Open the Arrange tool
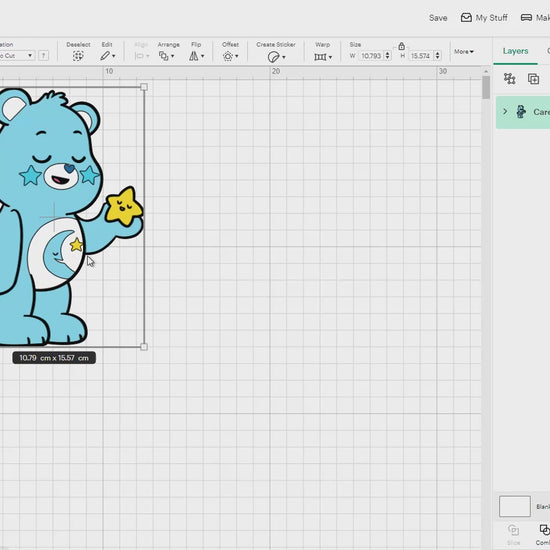 pyautogui.click(x=163, y=56)
